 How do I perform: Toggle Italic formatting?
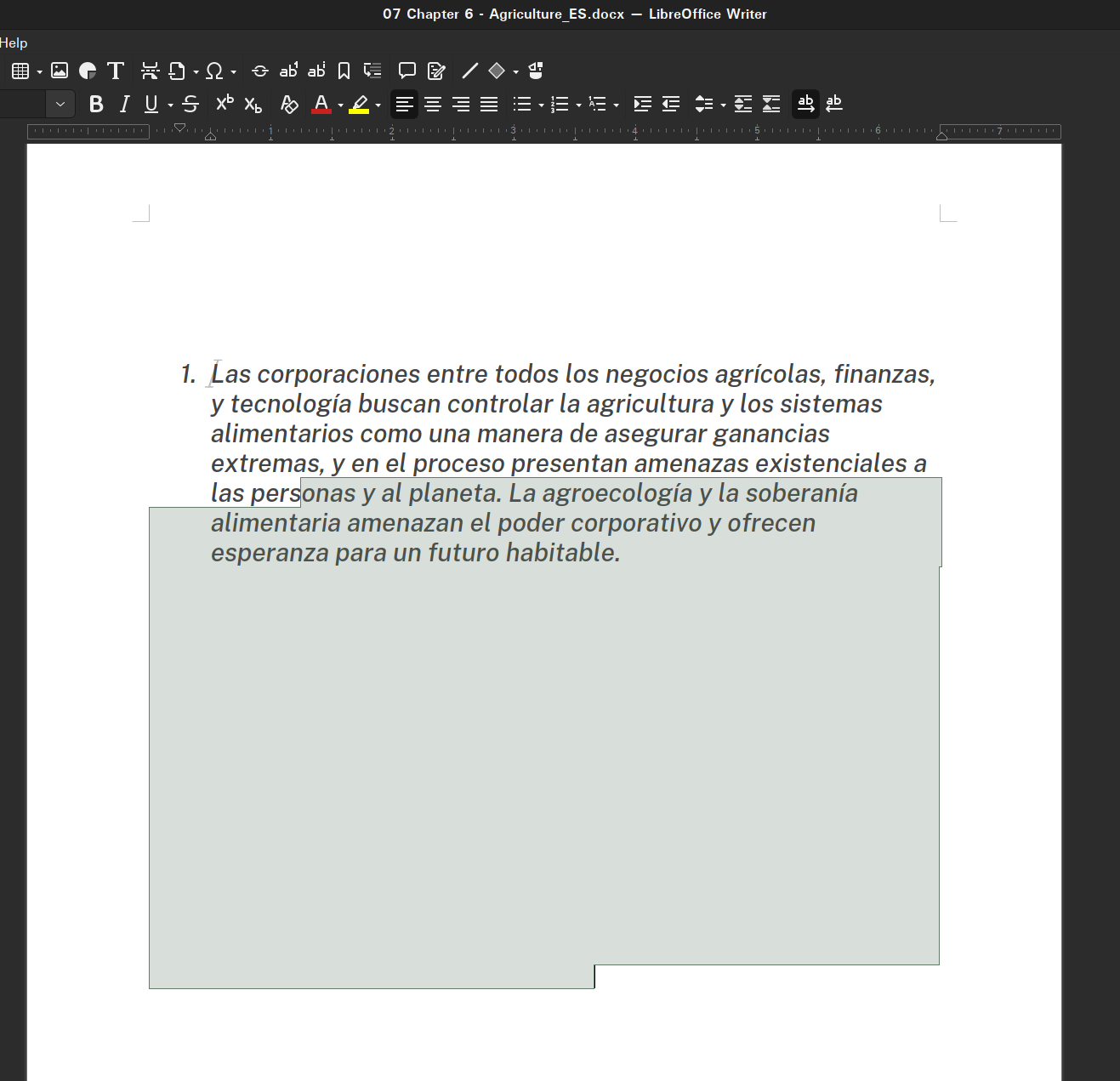[124, 104]
